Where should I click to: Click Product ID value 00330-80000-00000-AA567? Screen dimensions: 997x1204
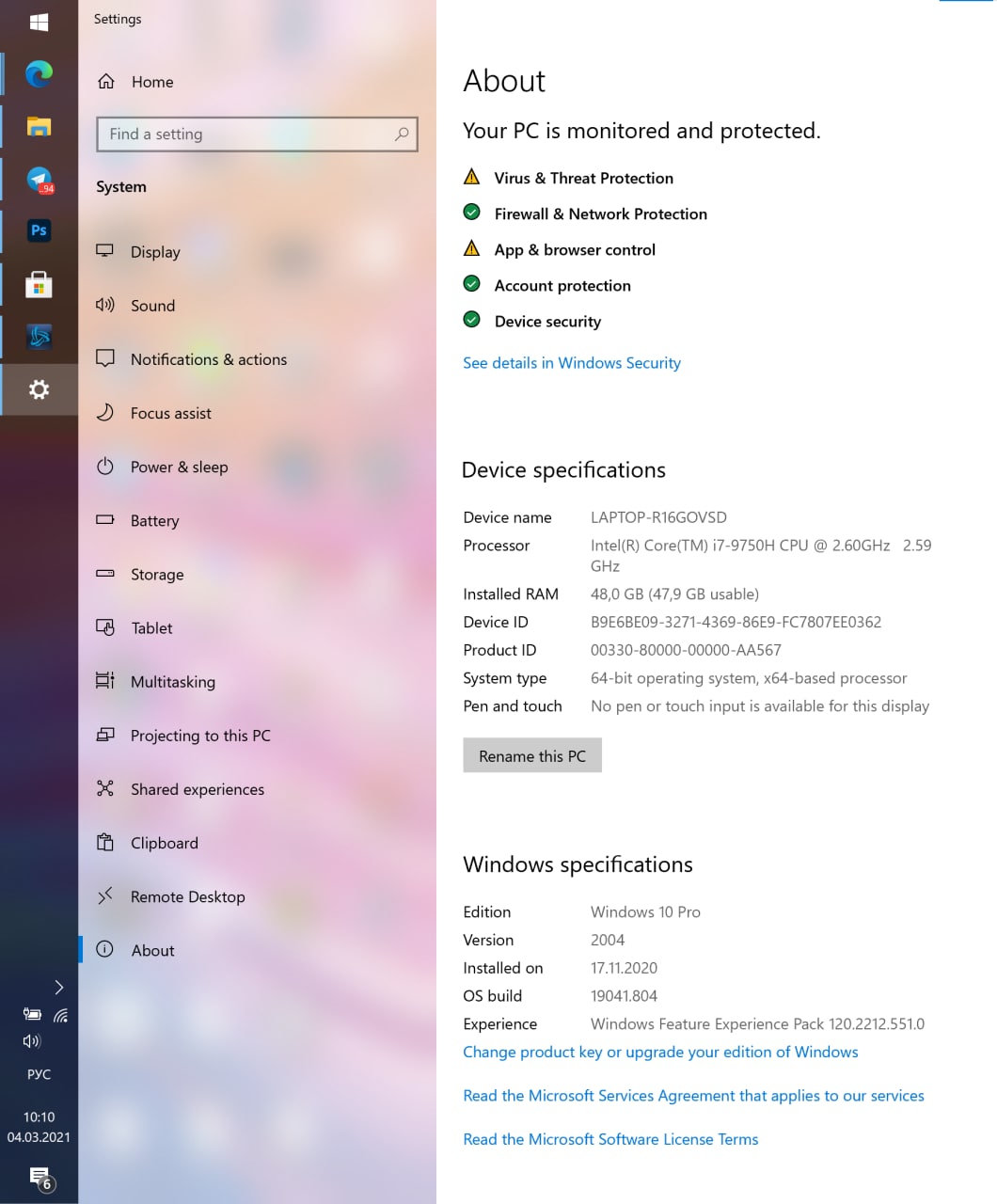pos(686,650)
